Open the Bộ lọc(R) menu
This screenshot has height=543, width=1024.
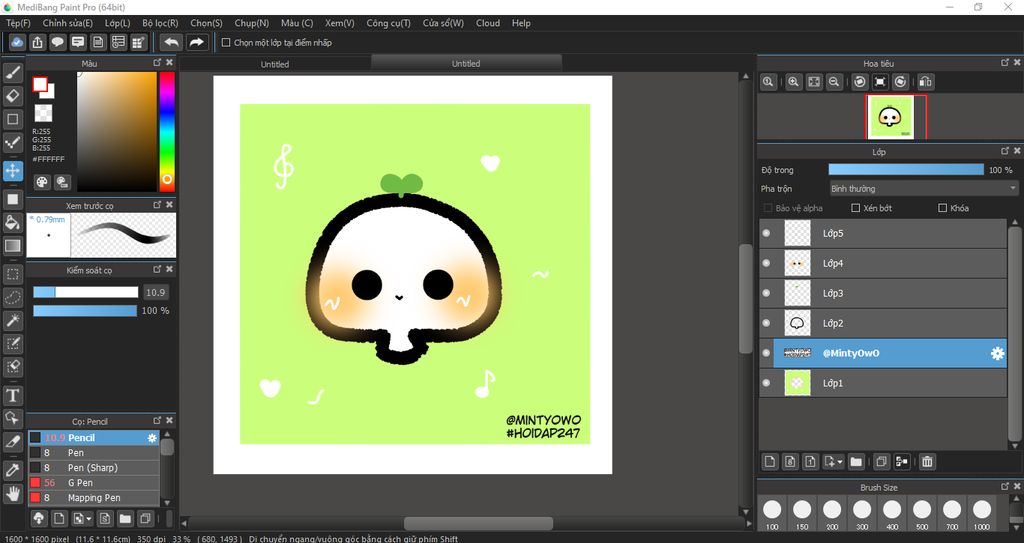pos(160,23)
